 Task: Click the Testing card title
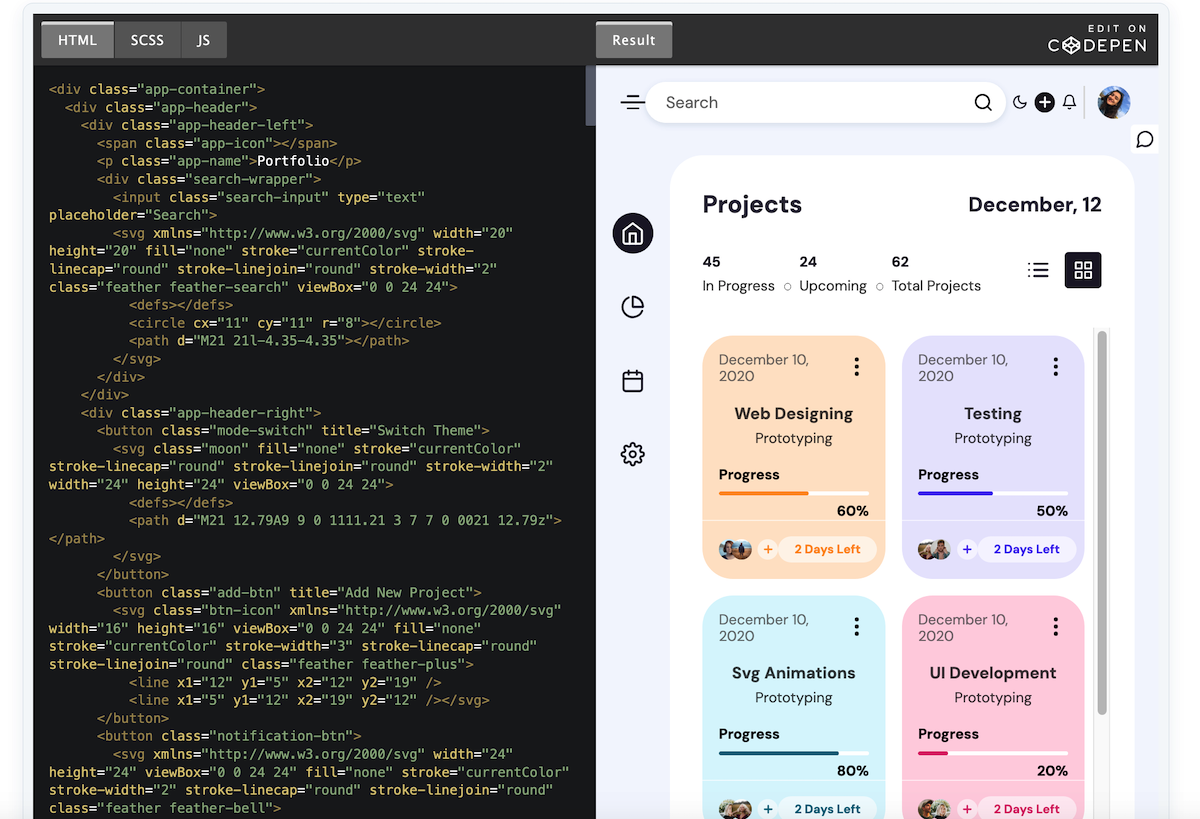(x=993, y=413)
